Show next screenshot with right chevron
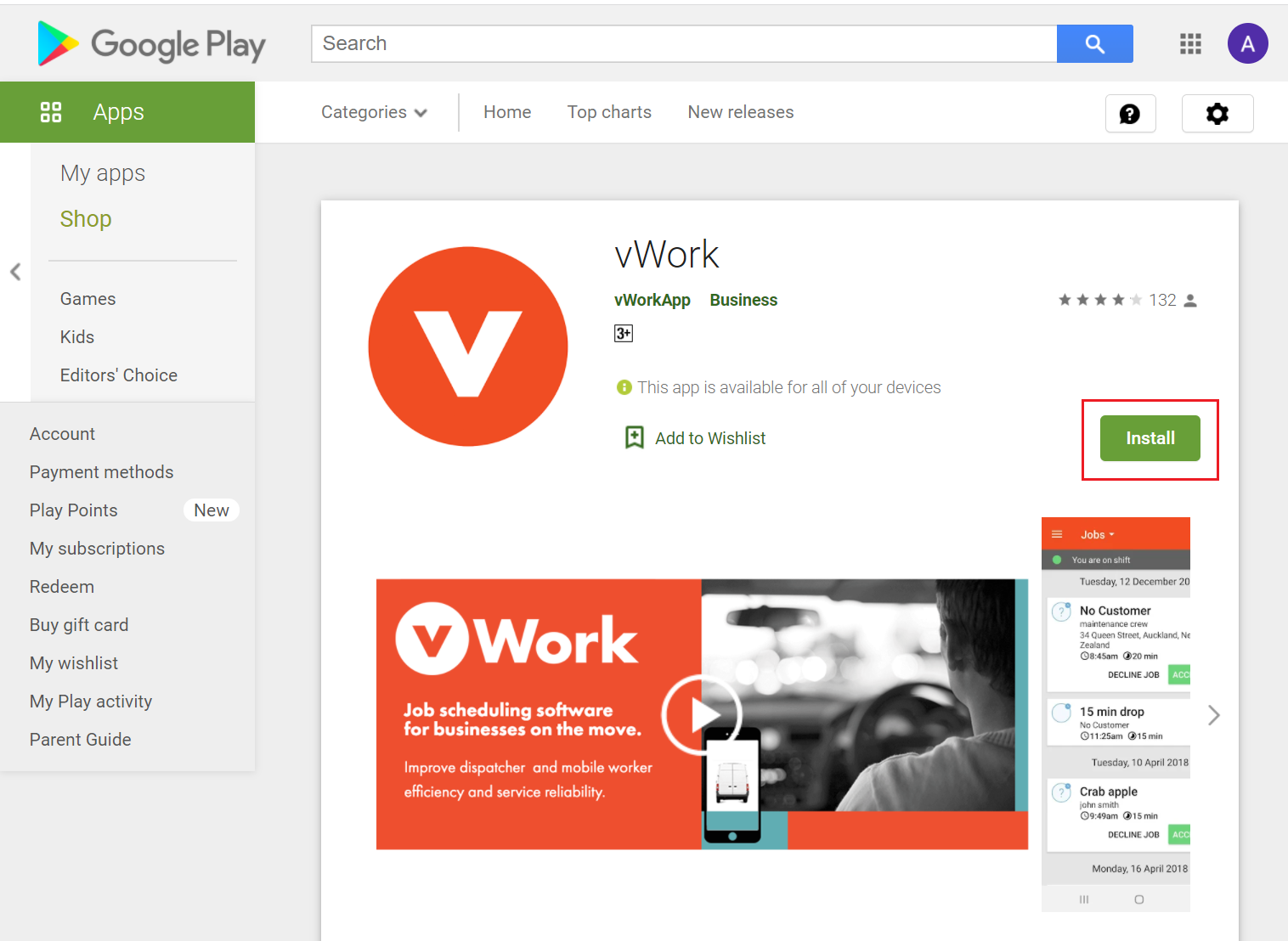 point(1214,715)
